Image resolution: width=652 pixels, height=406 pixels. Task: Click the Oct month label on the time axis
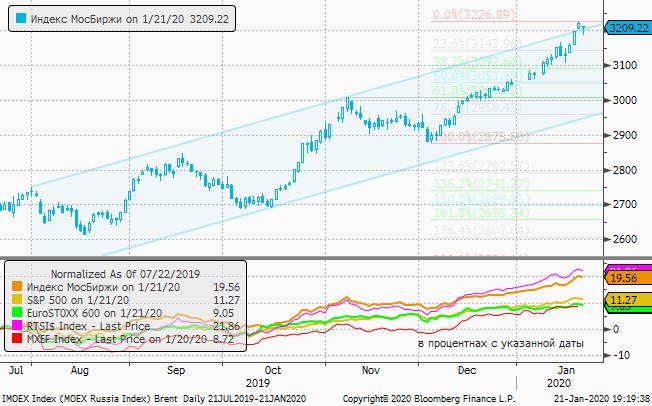coord(273,370)
